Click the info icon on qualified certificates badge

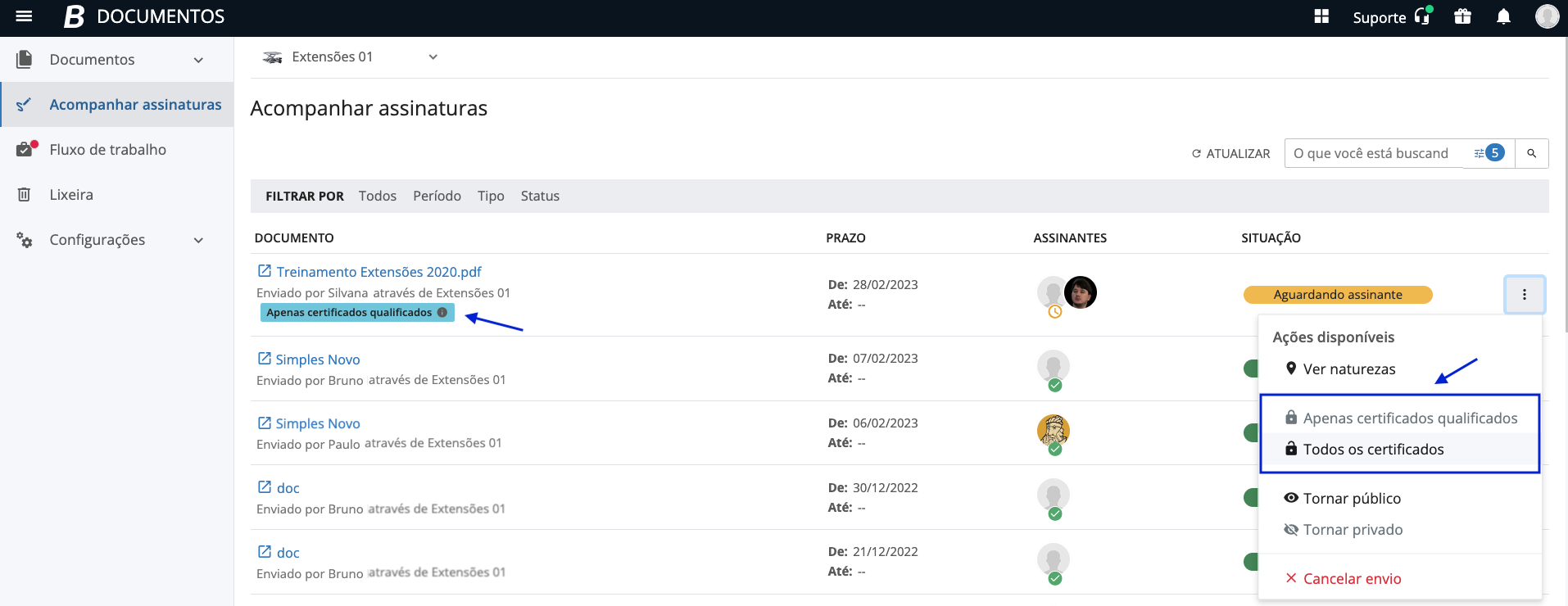pos(442,312)
